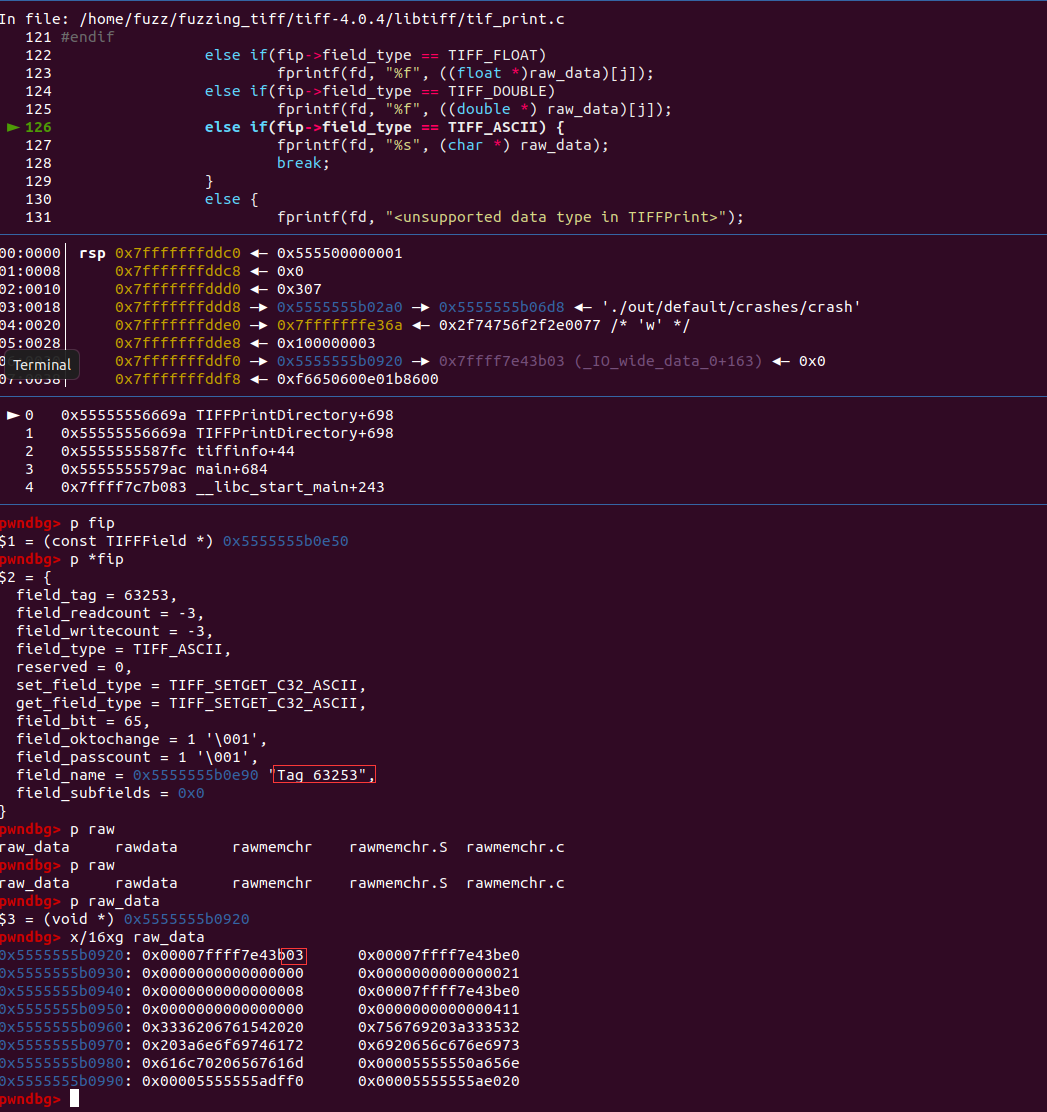Click rawmemchr.S completion suggestion in first list

398,847
